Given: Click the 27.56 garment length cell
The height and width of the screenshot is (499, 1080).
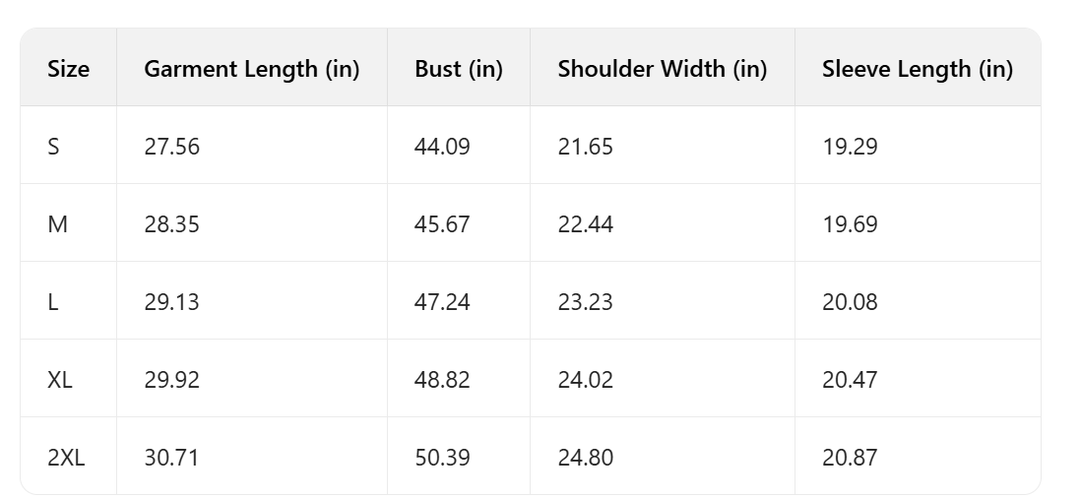Looking at the screenshot, I should (x=172, y=147).
